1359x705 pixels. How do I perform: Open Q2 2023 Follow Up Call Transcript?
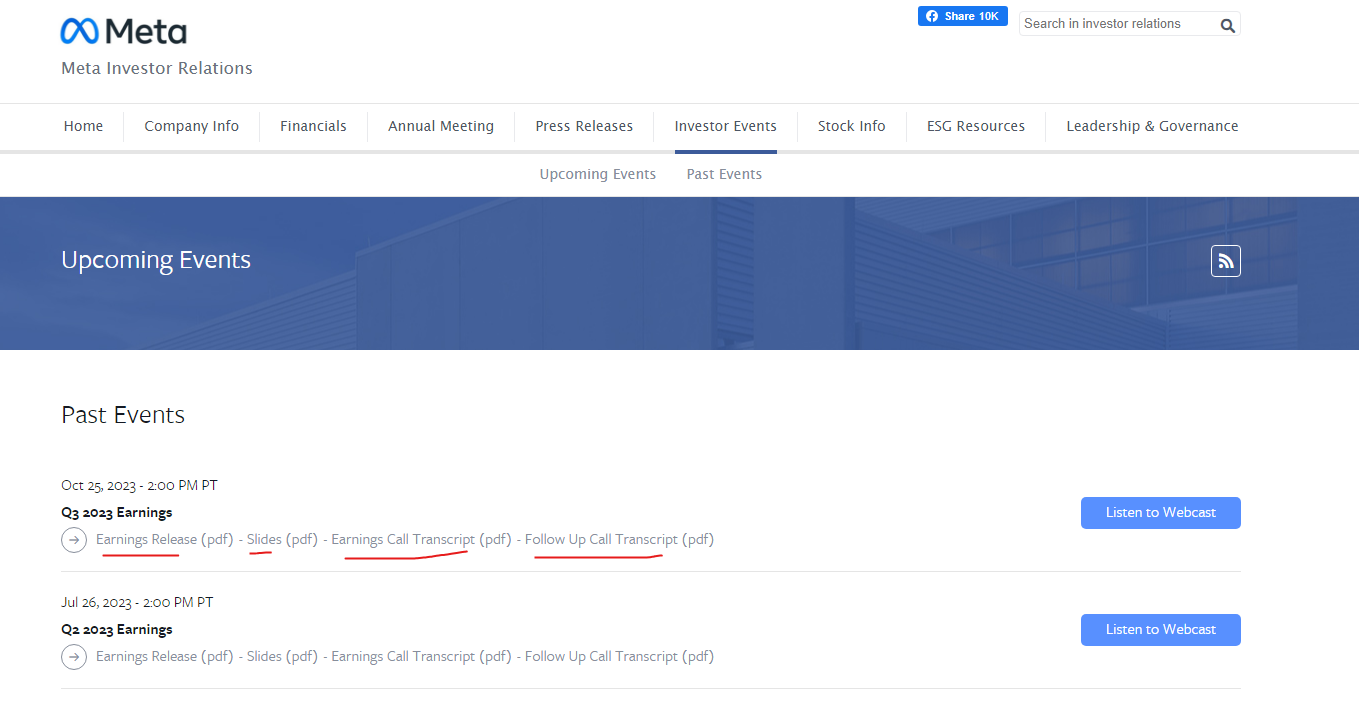pos(619,657)
